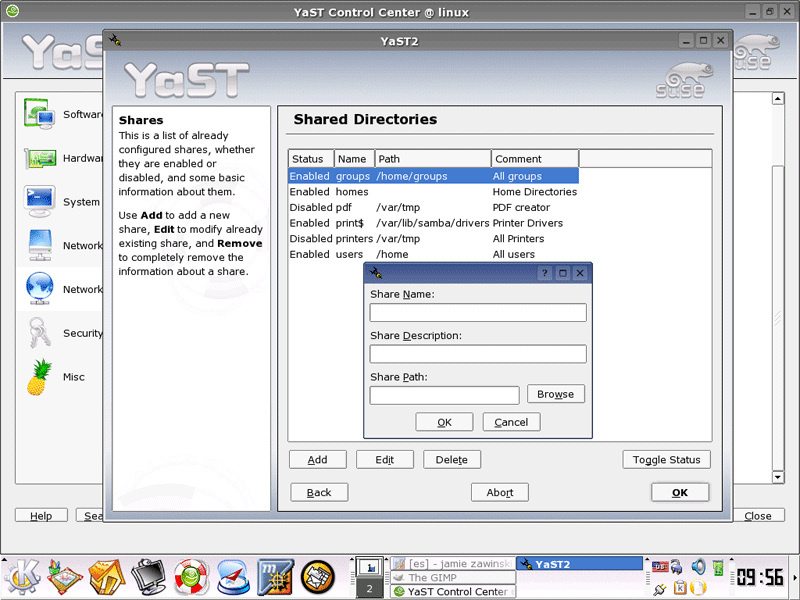Click the keyboard layout flag tray icon
The image size is (800, 600).
click(660, 566)
